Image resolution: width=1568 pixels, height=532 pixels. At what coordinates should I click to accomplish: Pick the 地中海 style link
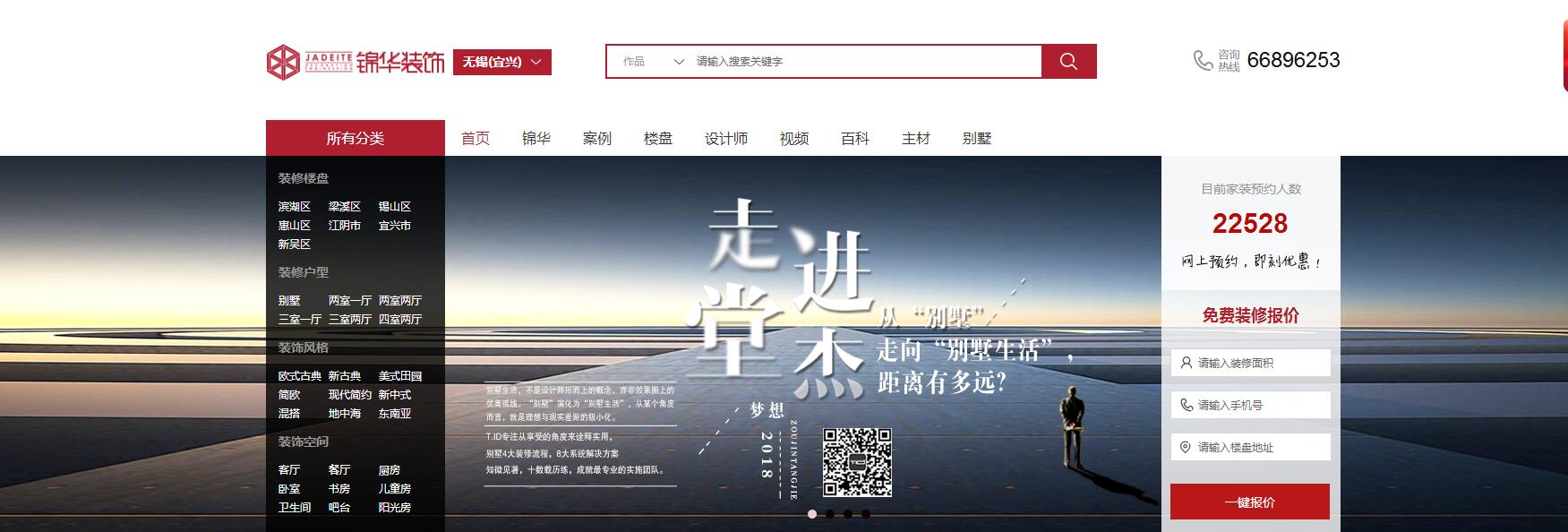(x=345, y=414)
